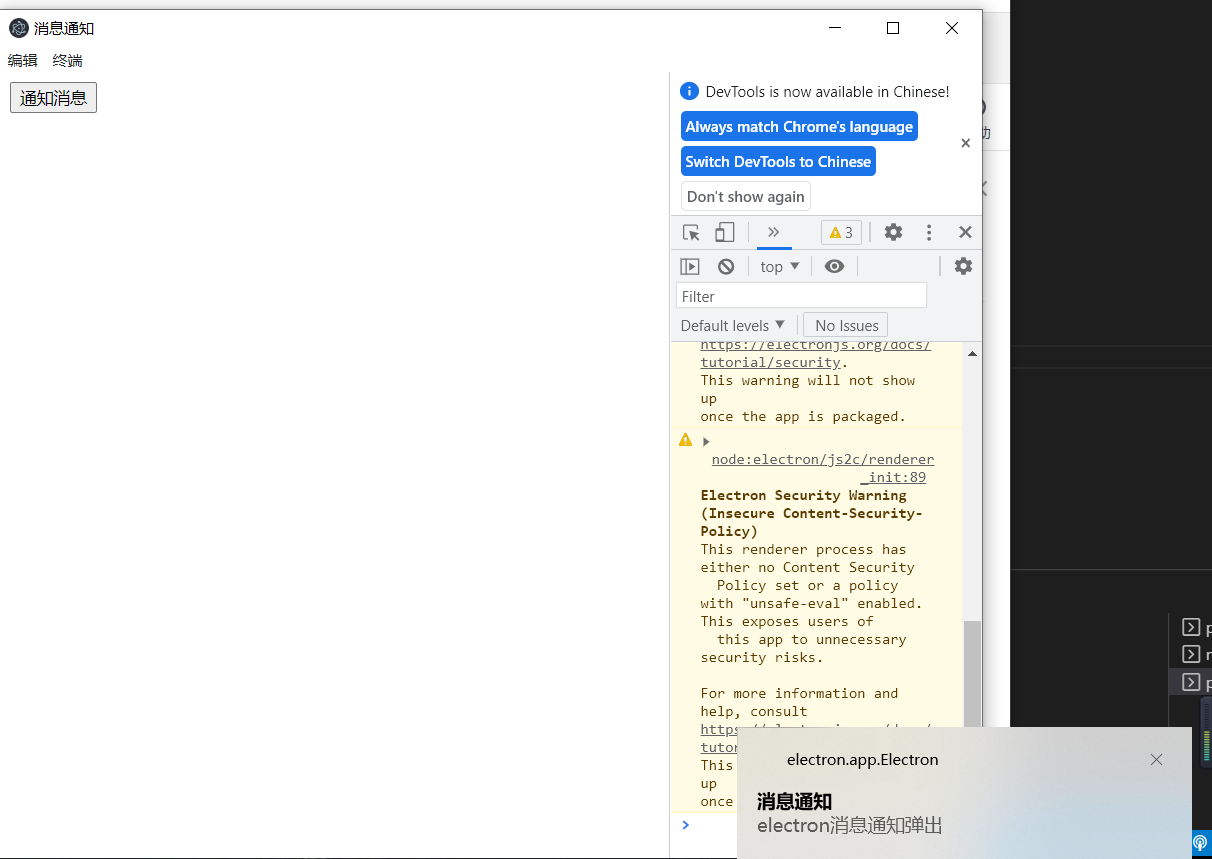The width and height of the screenshot is (1212, 859).
Task: Open the console settings gear
Action: pos(962,266)
